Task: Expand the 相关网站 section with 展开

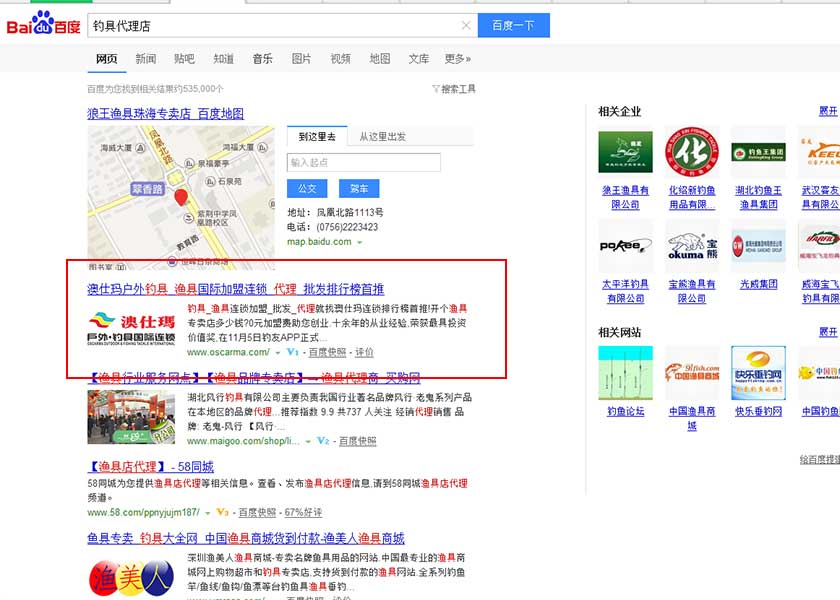Action: tap(828, 332)
